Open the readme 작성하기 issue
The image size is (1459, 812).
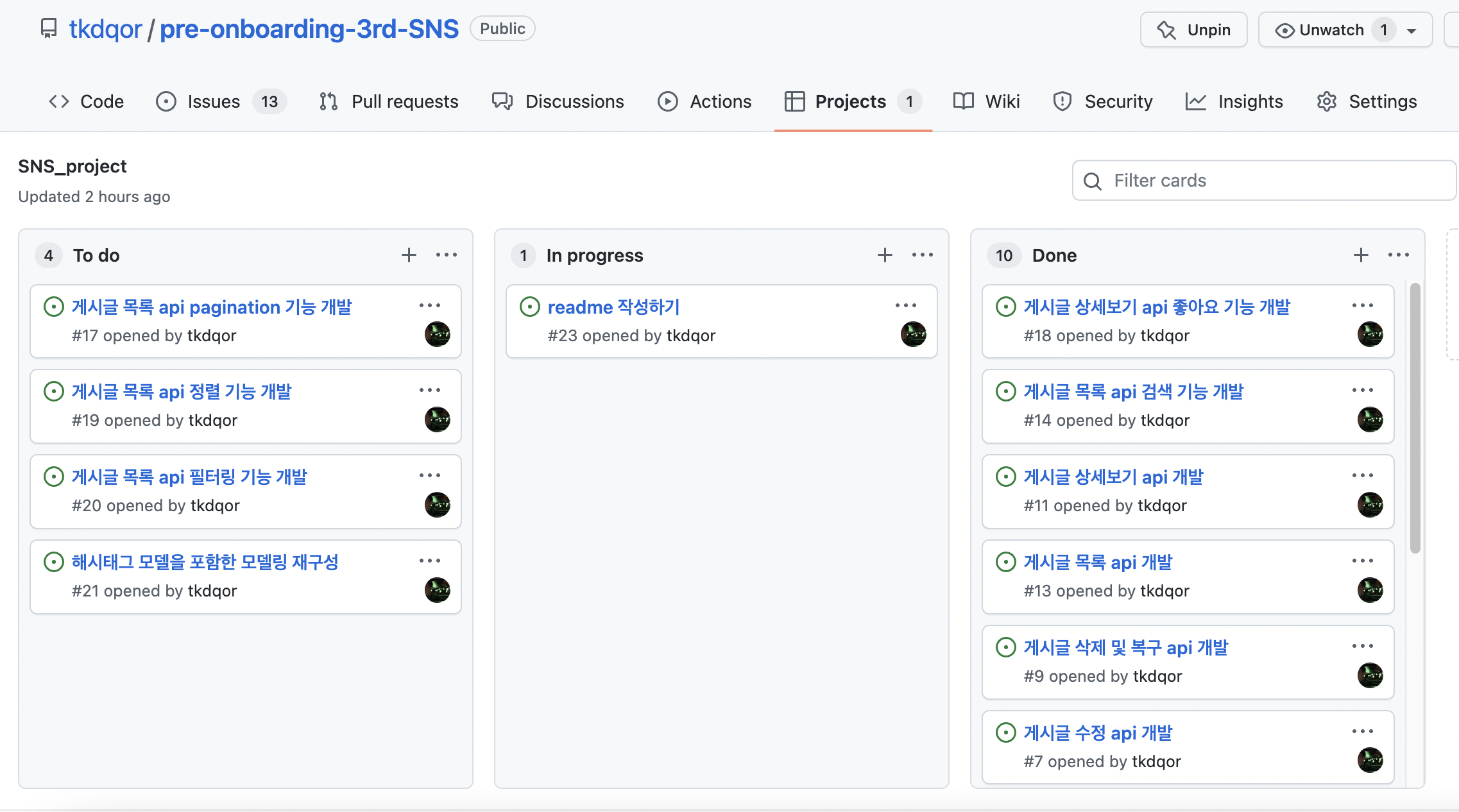tap(613, 307)
